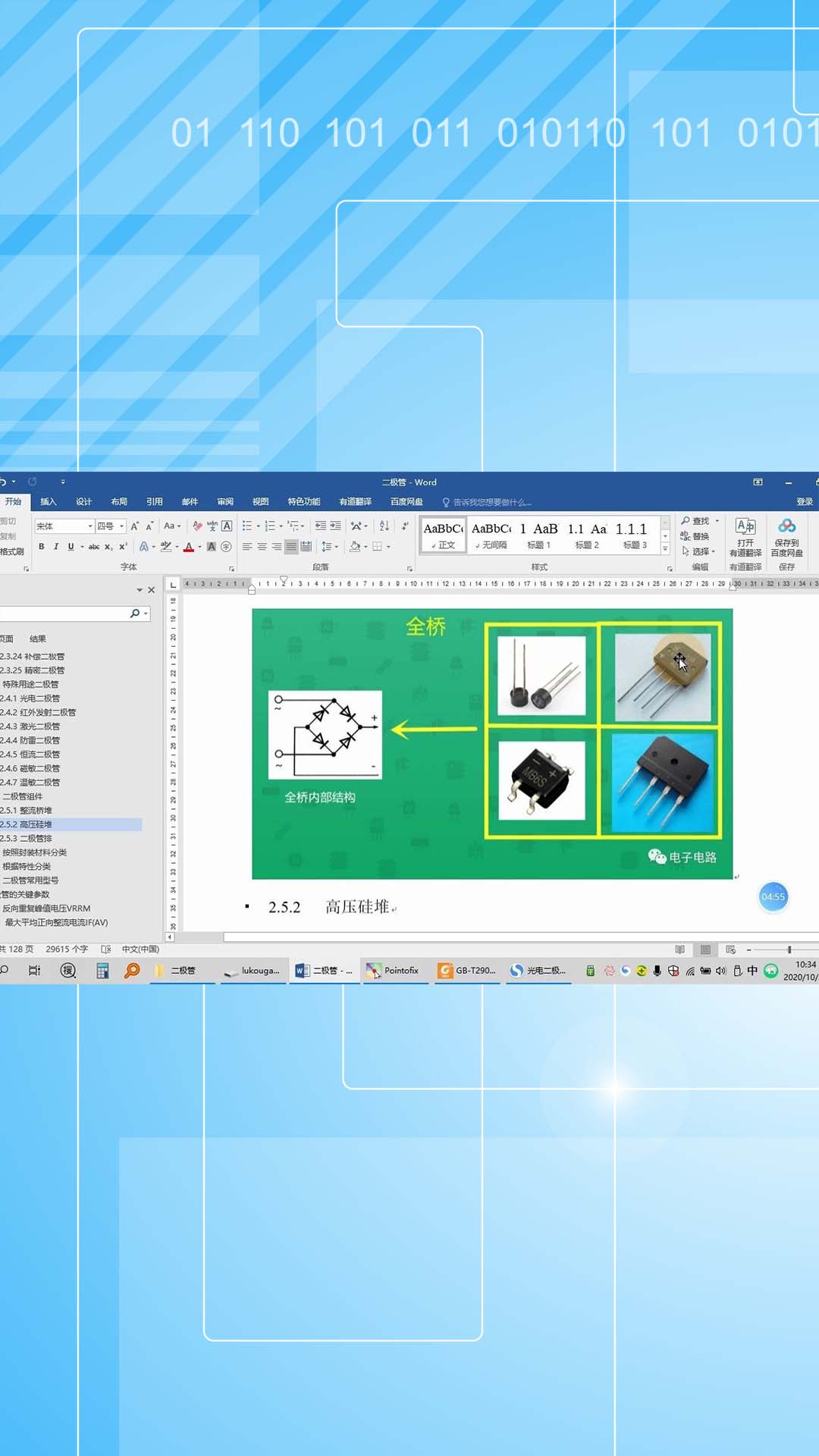819x1456 pixels.
Task: Apply superscript formatting
Action: [x=123, y=547]
